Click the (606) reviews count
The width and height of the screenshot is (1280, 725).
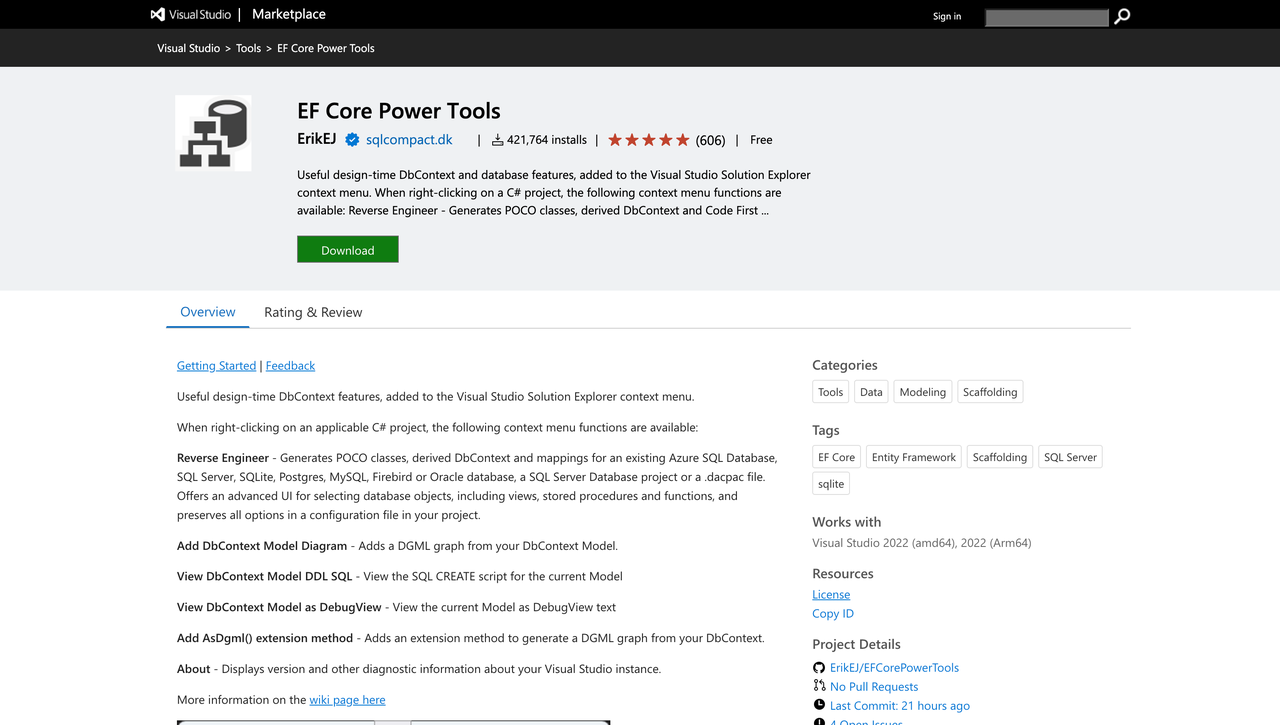click(x=710, y=140)
